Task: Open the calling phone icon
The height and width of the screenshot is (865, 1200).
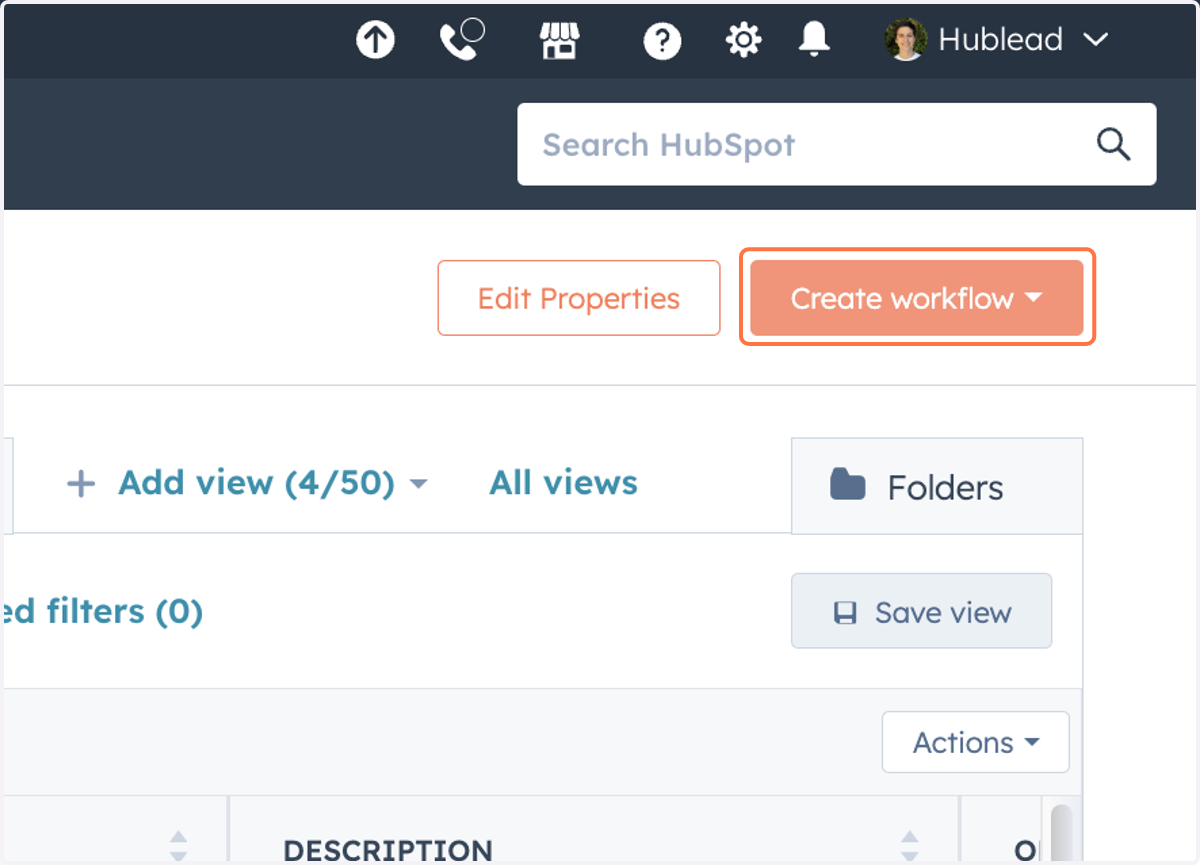Action: click(x=462, y=40)
